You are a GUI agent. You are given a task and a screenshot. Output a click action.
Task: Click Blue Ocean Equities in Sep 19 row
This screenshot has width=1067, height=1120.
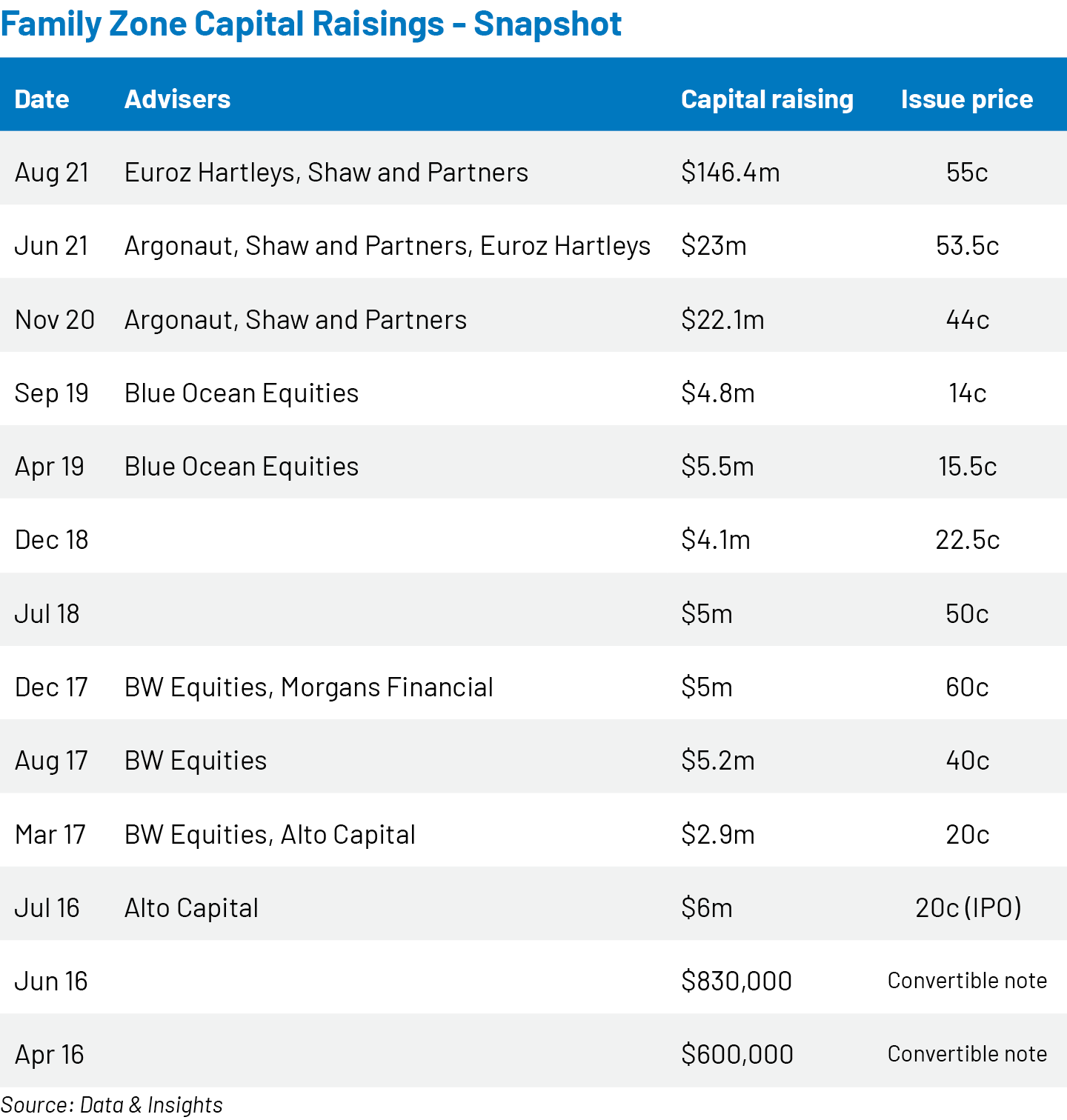coord(242,393)
